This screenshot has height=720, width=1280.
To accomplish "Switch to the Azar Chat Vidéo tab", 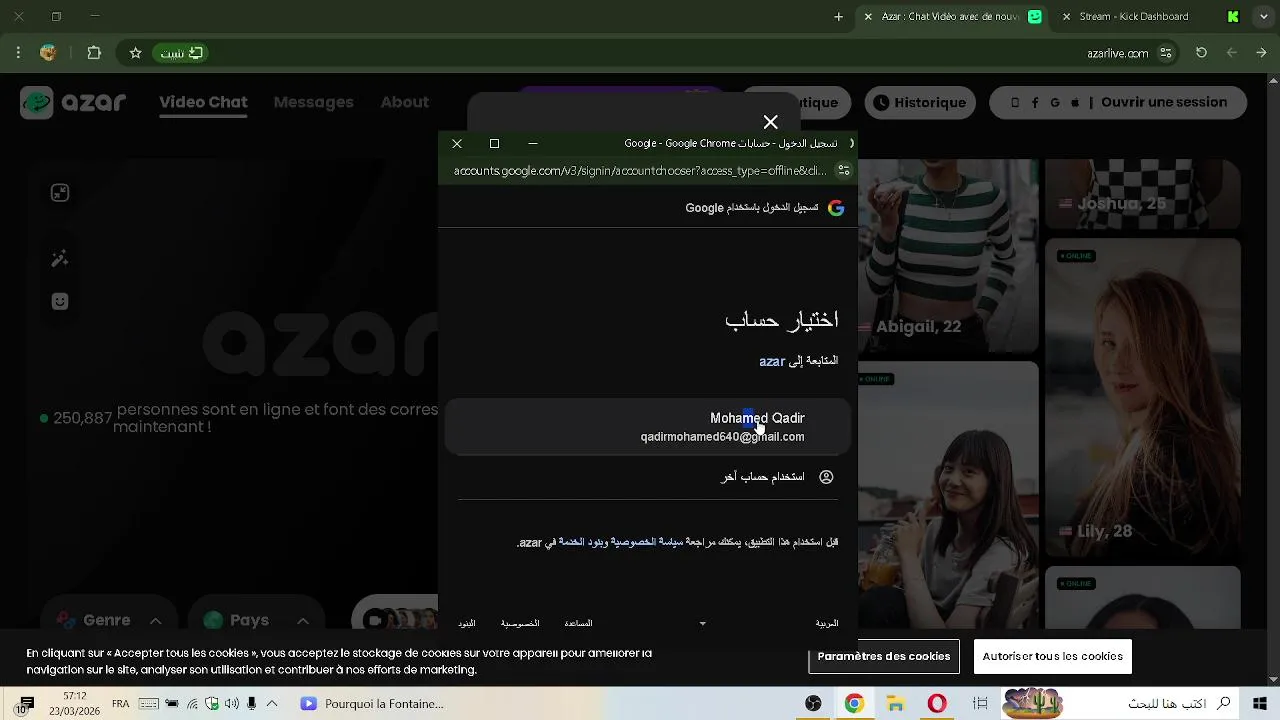I will coord(950,16).
